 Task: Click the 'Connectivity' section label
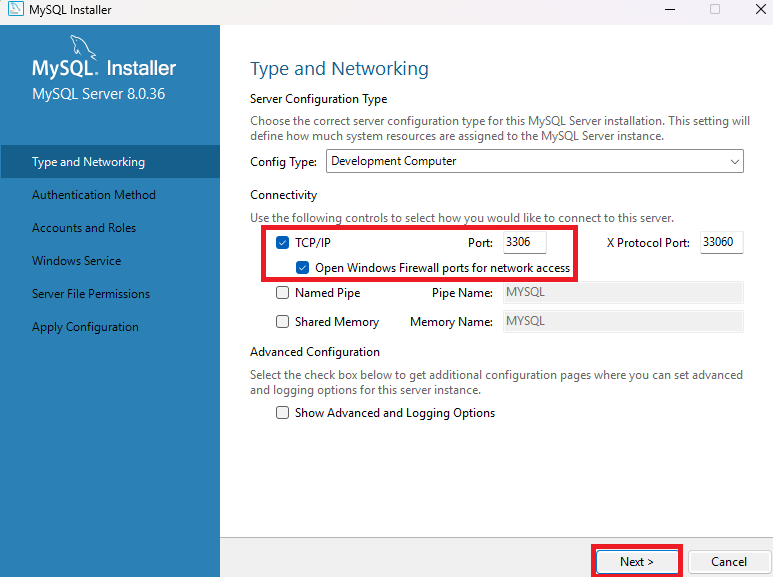click(x=283, y=195)
